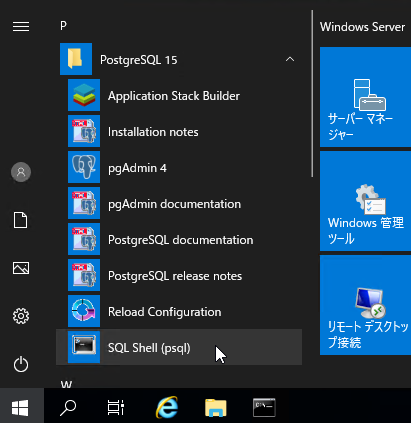Open the SQL Shell (psql) entry
411x423 pixels.
[179, 347]
